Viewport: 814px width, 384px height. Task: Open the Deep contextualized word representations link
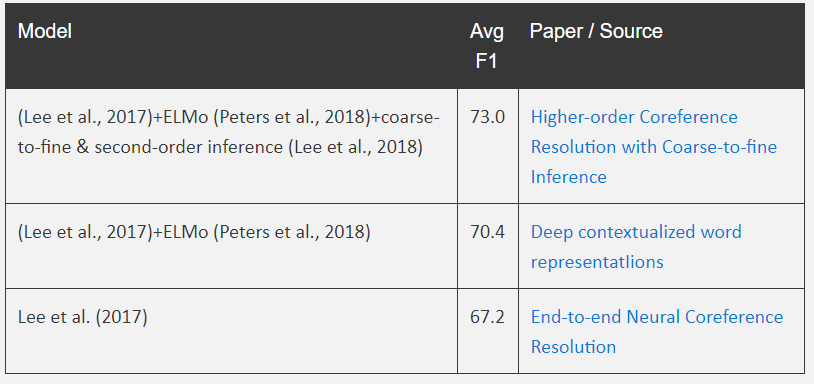636,246
